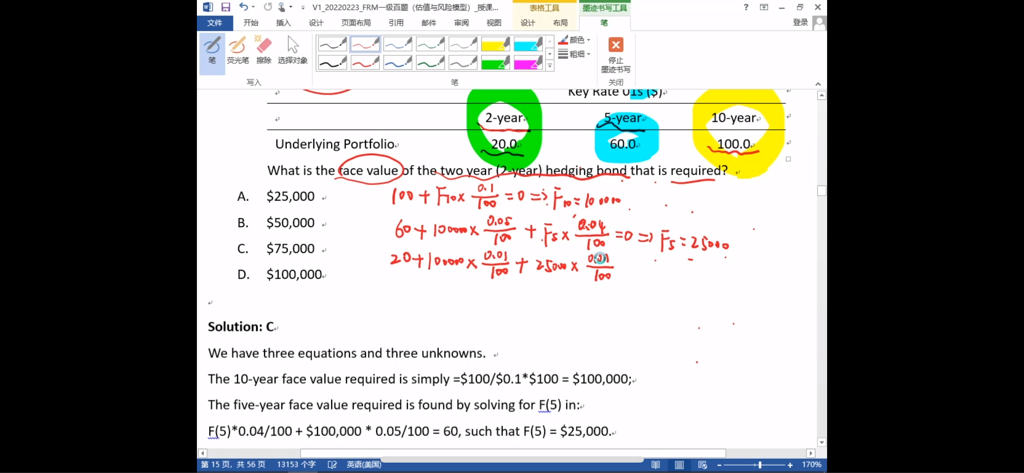Open the pen Color (颜色) dropdown

pos(574,40)
